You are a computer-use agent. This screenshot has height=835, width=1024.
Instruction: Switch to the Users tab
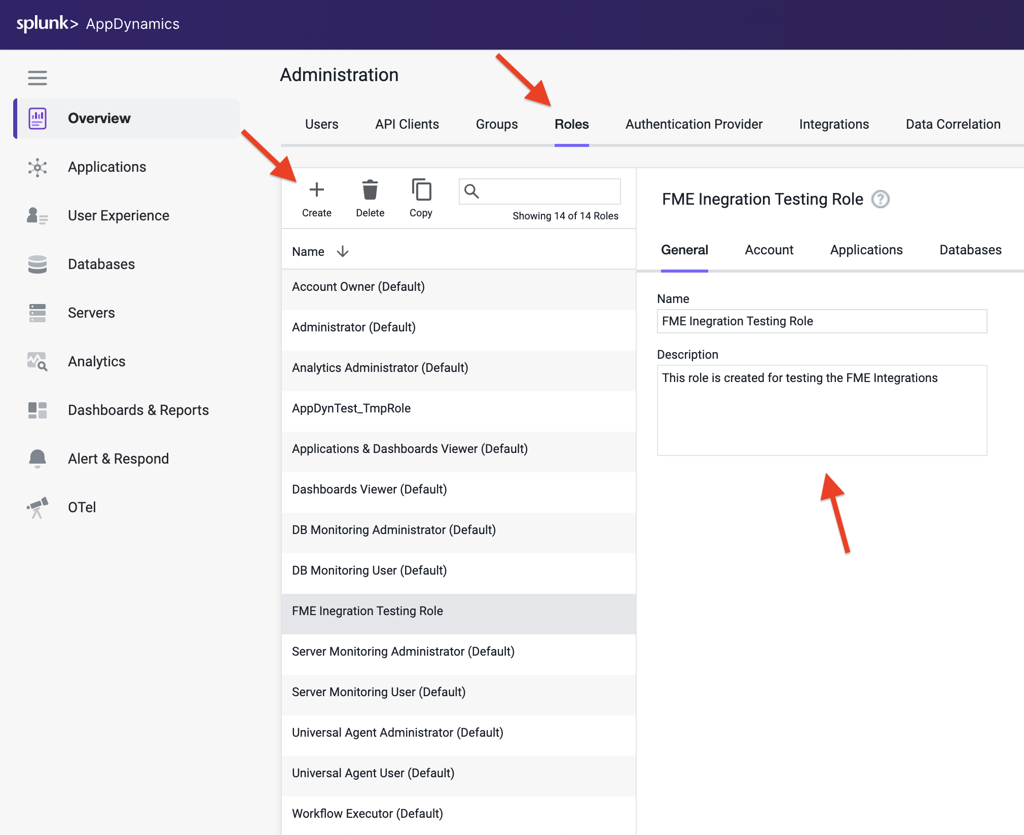tap(321, 125)
